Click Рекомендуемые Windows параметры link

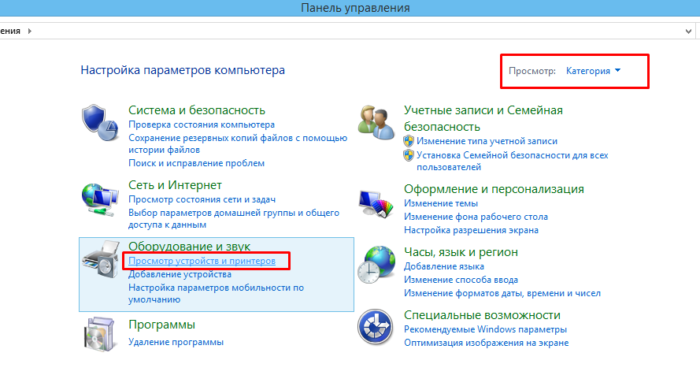(x=485, y=329)
